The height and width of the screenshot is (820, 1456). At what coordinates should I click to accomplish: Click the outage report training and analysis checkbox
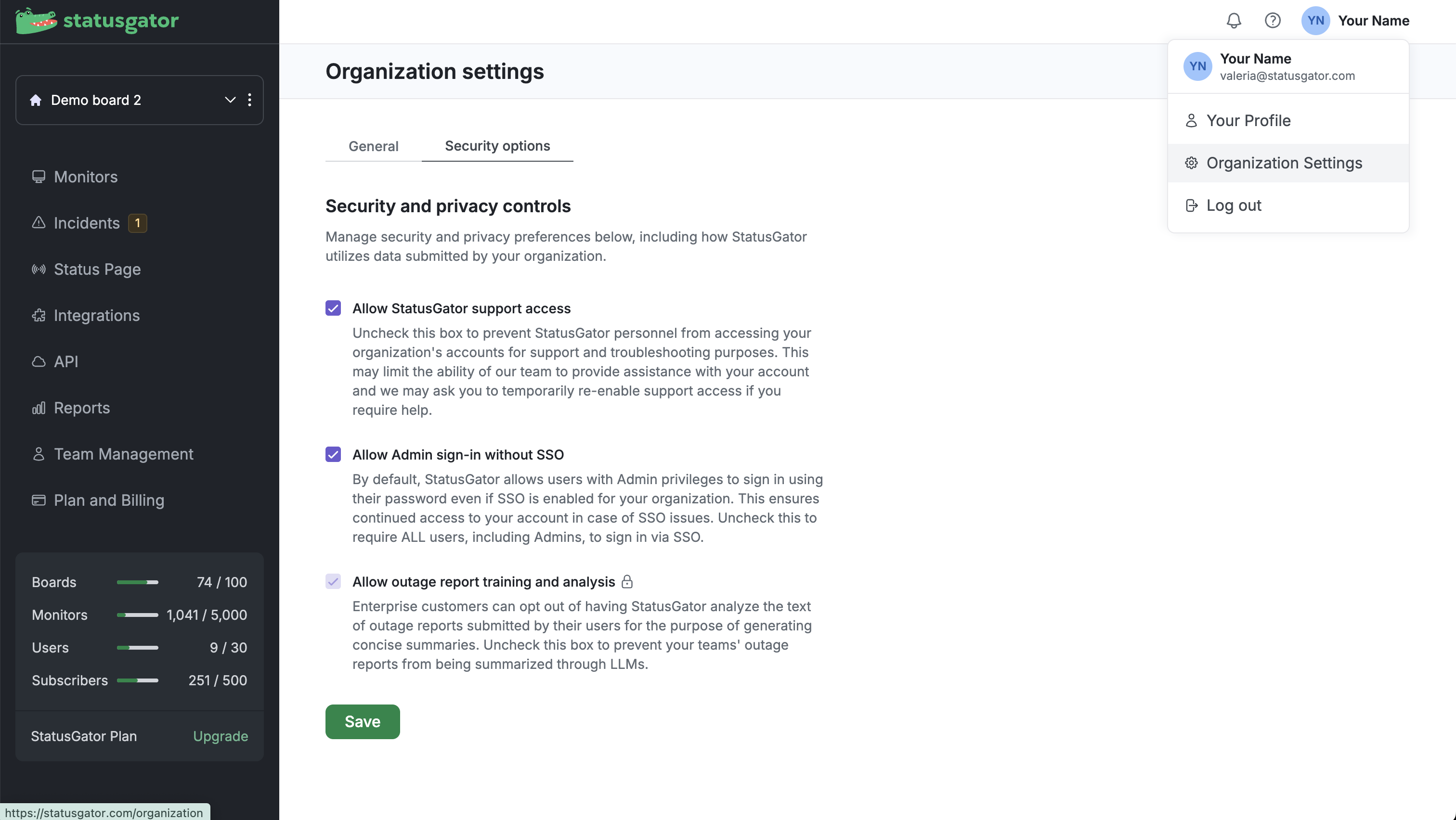pos(333,582)
